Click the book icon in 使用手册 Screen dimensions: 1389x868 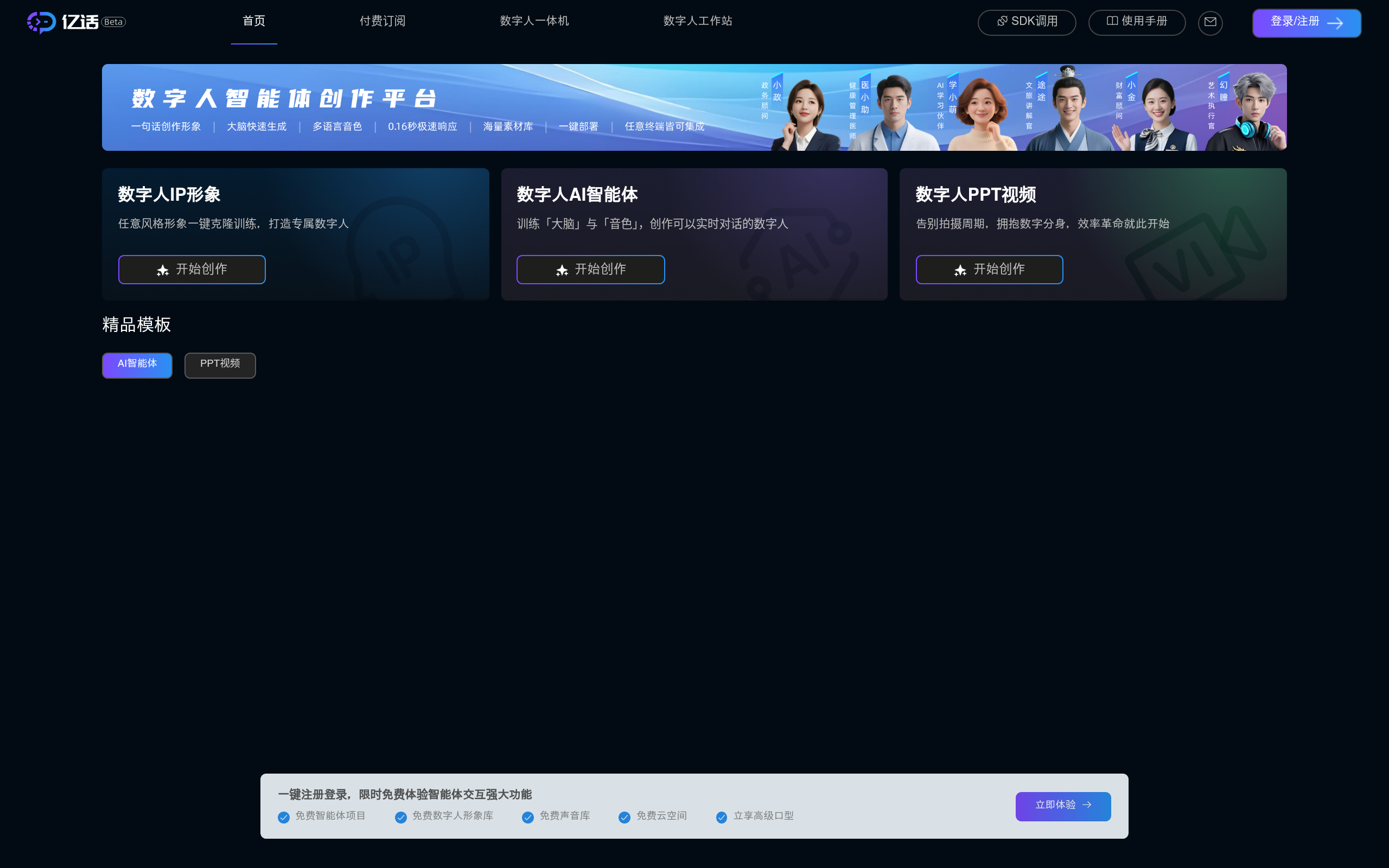1112,21
